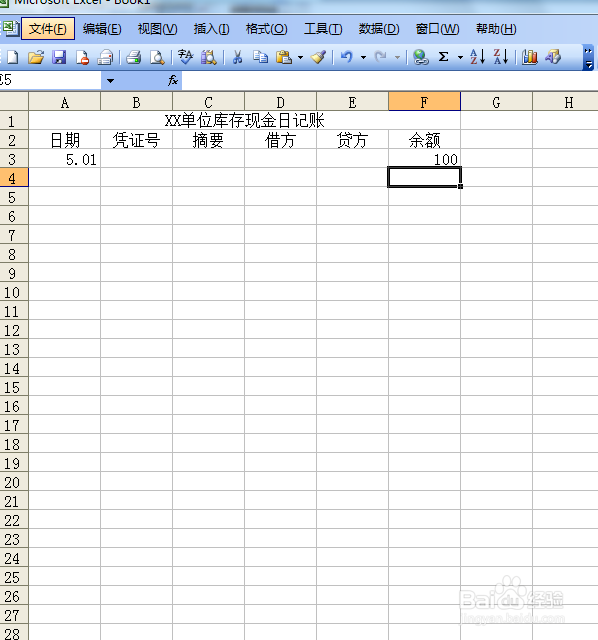Screen dimensions: 598x640
Task: Select row 1 header
Action: (x=14, y=121)
